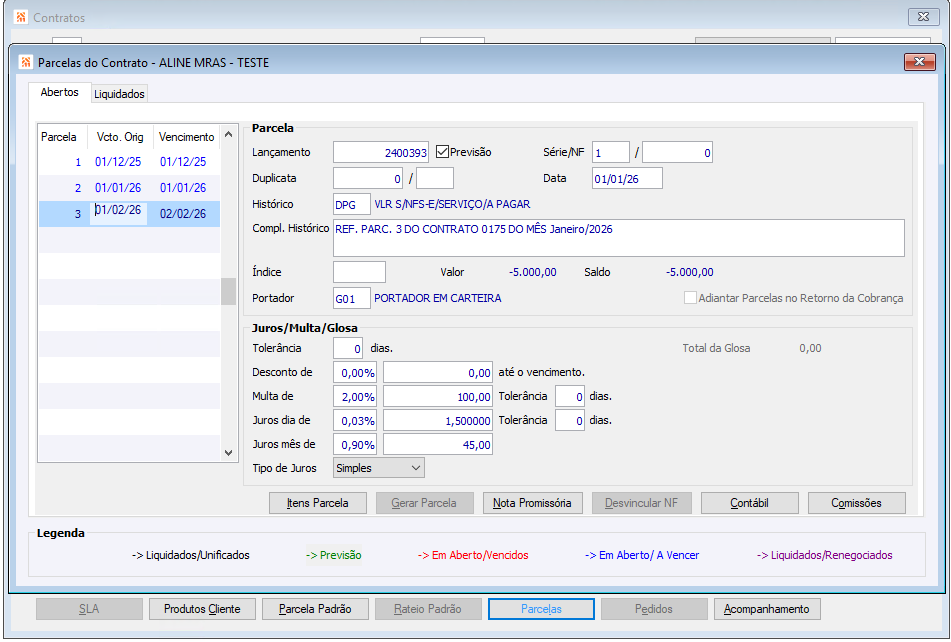The height and width of the screenshot is (642, 951).
Task: Select the Abertos tab
Action: [x=59, y=92]
